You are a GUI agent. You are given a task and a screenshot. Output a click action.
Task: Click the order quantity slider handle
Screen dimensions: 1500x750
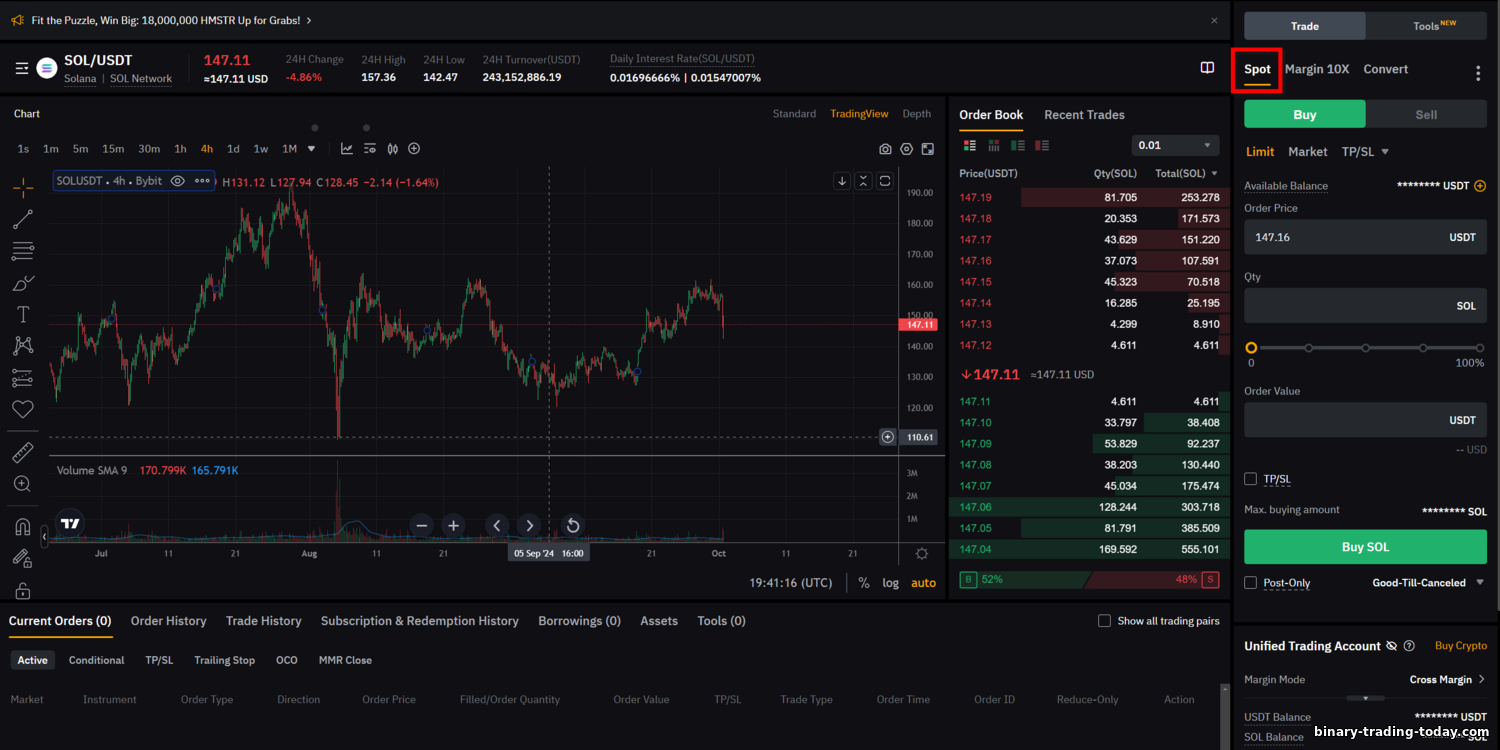point(1251,348)
